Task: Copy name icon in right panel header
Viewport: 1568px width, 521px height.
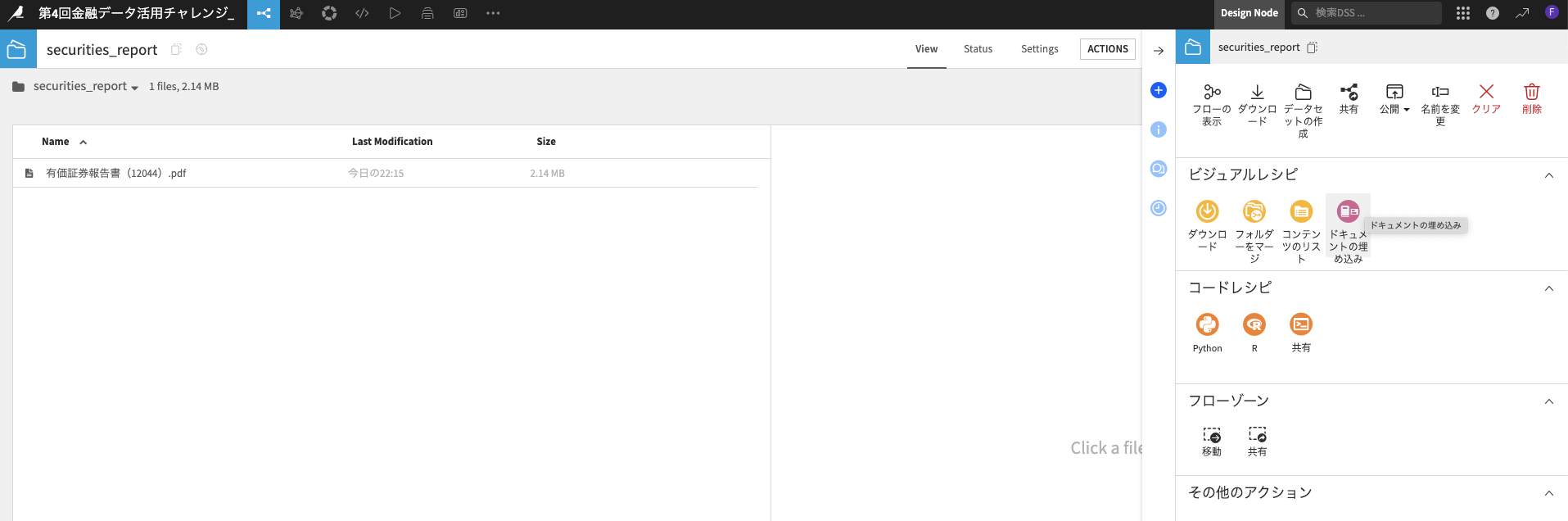Action: tap(1312, 48)
